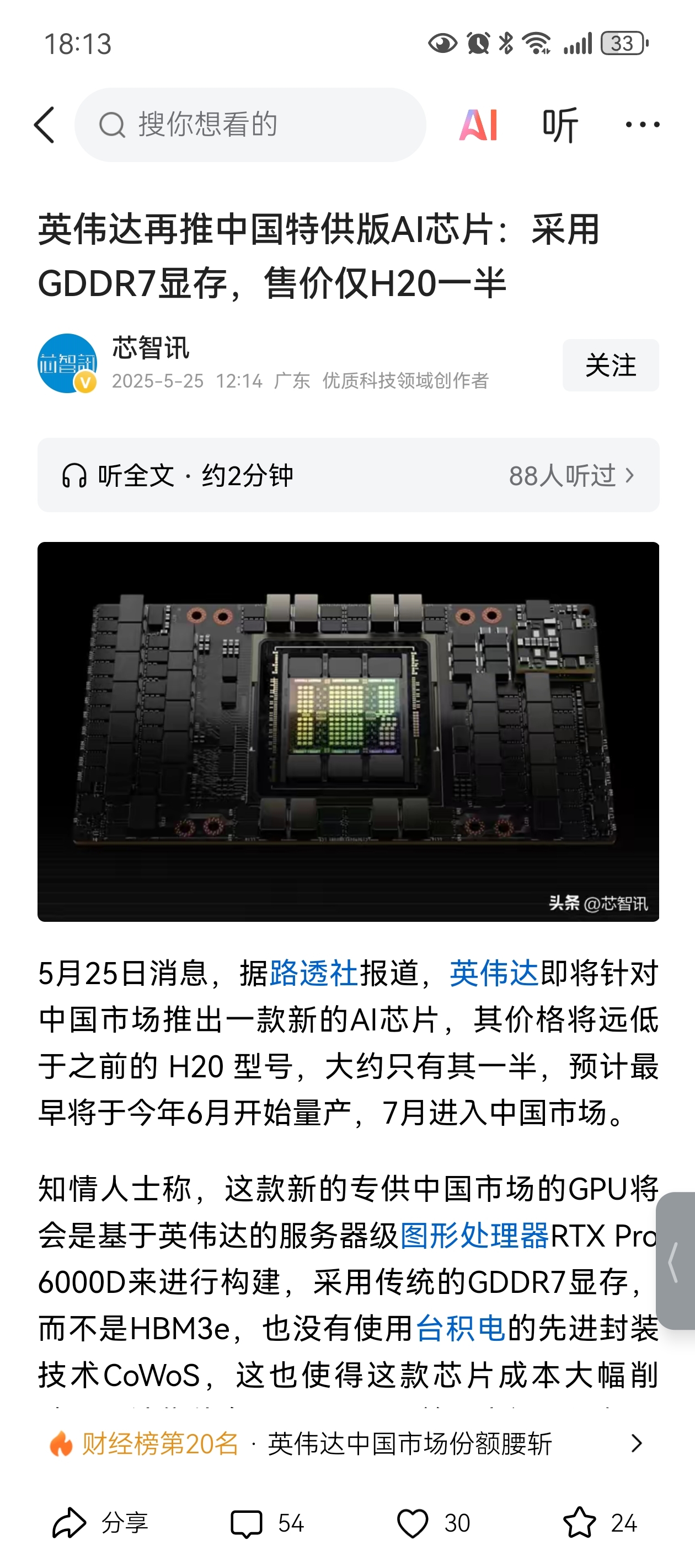Tap the 听 listen icon
The width and height of the screenshot is (695, 1568).
pyautogui.click(x=560, y=125)
